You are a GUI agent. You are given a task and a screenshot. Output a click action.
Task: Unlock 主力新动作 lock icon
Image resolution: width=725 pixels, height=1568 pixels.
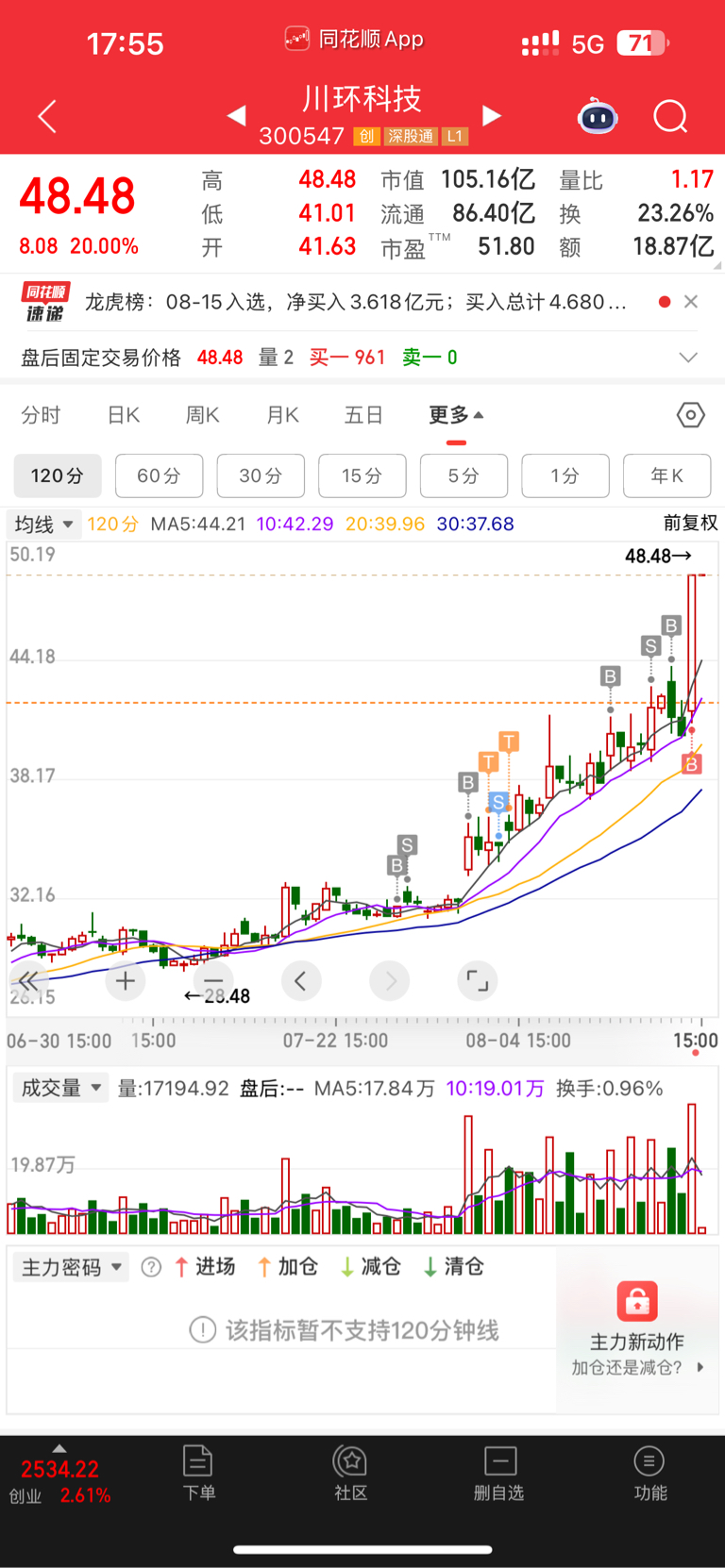click(x=637, y=1301)
